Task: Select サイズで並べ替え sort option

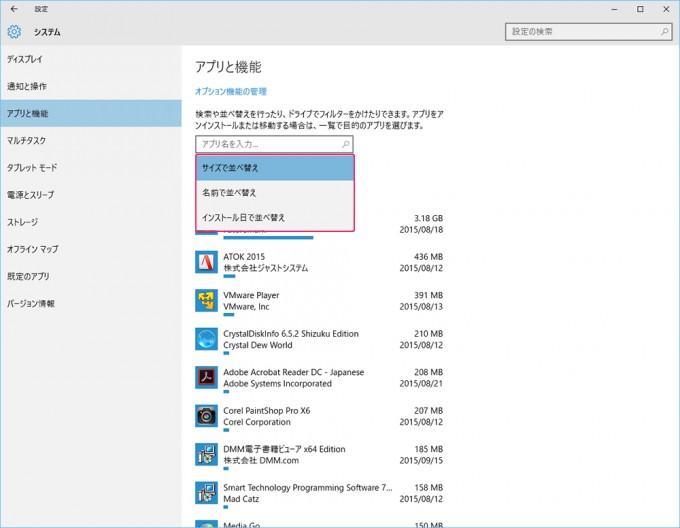Action: tap(275, 168)
